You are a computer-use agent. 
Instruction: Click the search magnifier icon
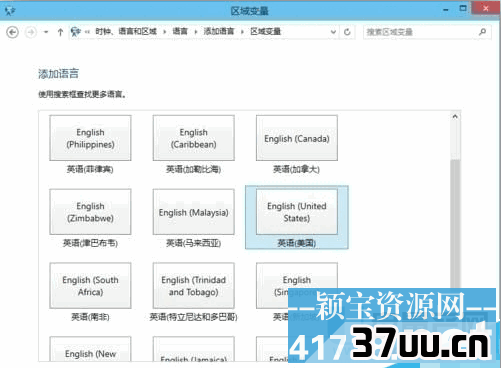(x=482, y=32)
